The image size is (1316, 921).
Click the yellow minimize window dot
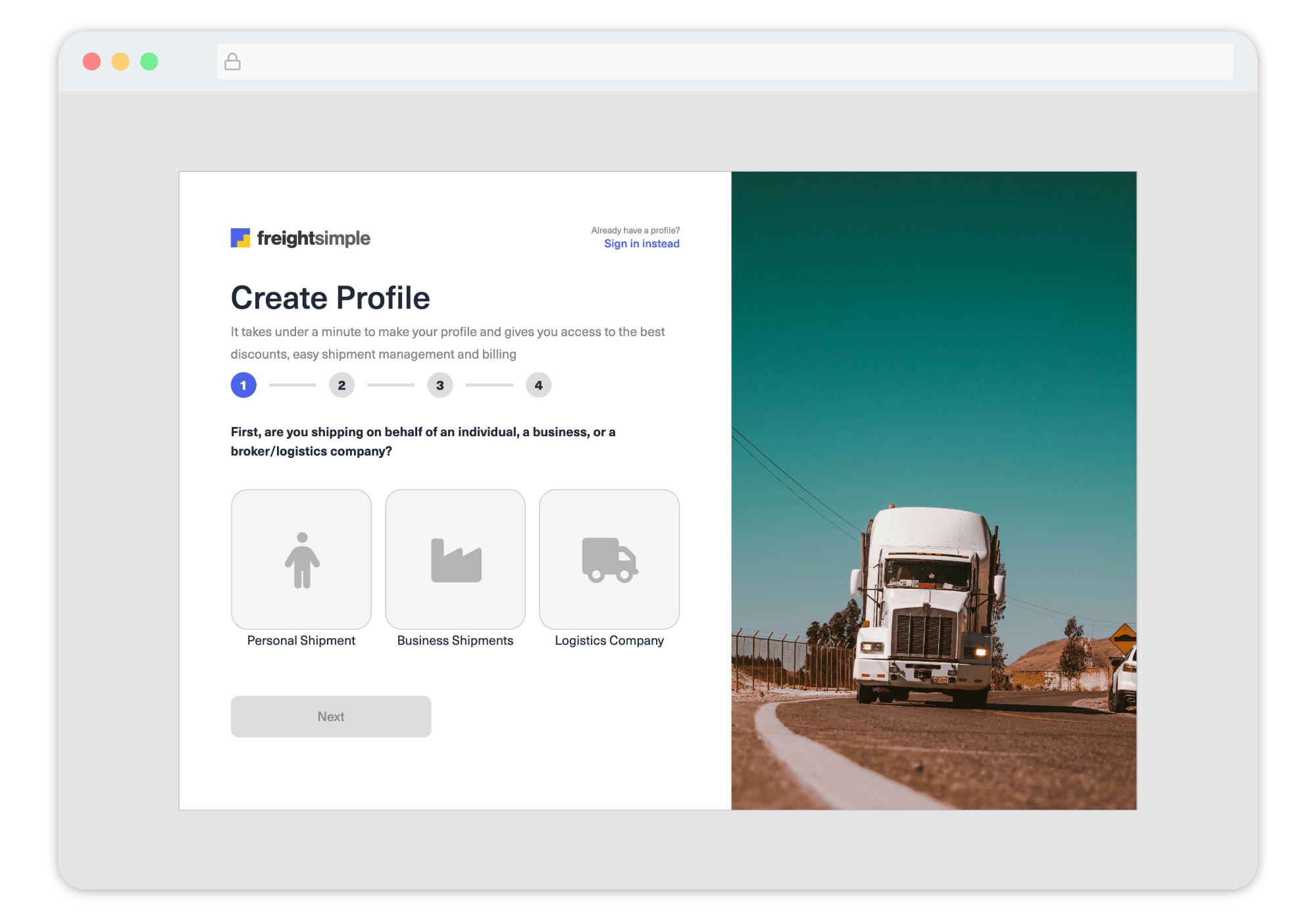(120, 62)
